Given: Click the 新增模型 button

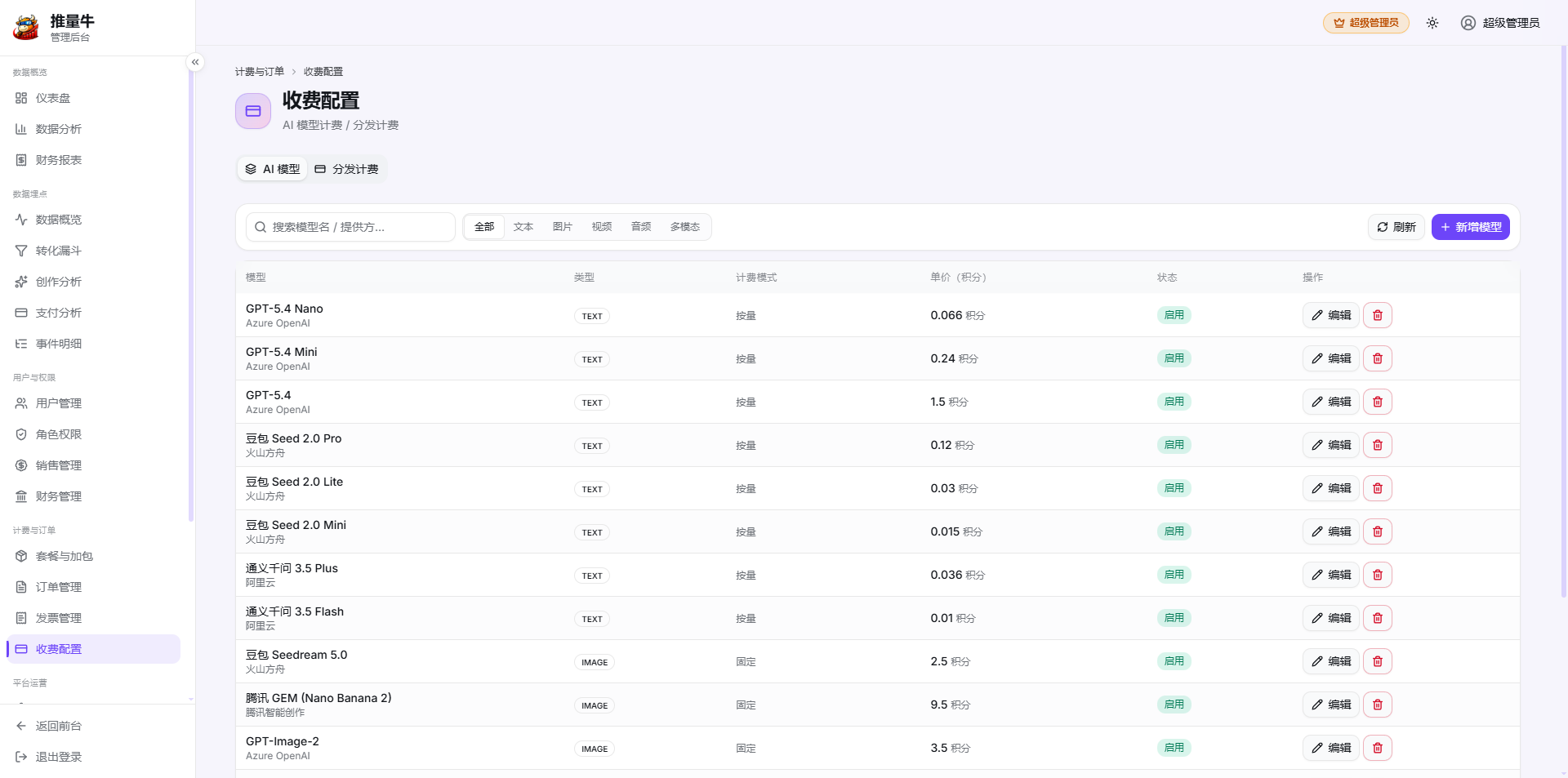Looking at the screenshot, I should coord(1471,227).
